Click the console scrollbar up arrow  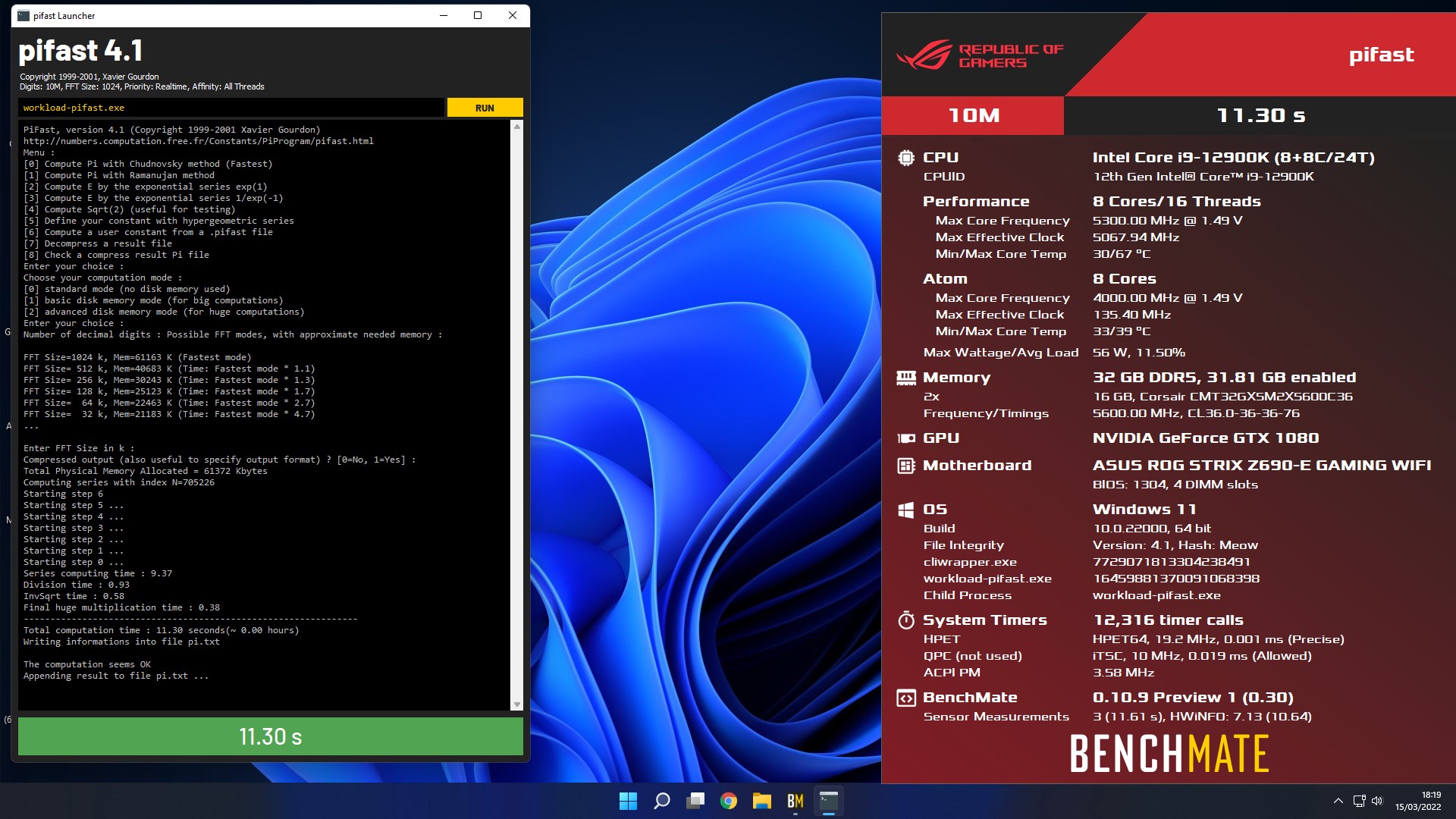point(517,127)
